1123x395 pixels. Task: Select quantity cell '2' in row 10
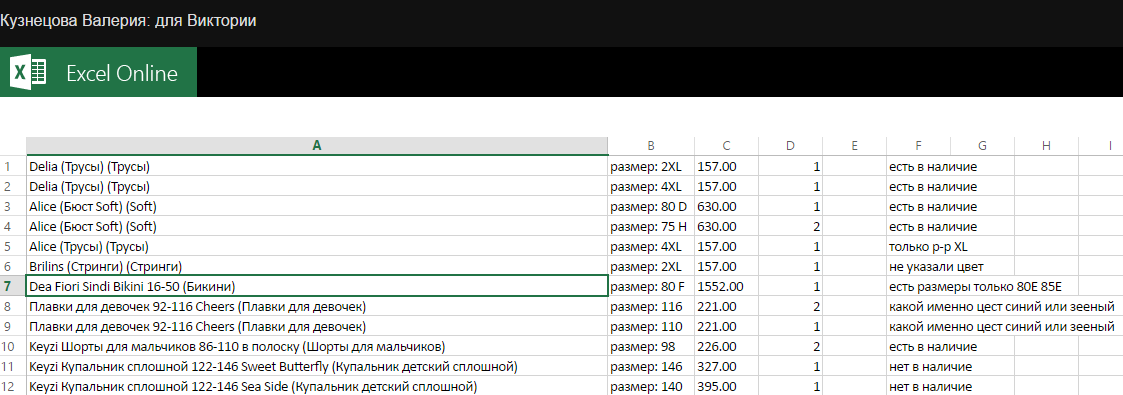(x=790, y=347)
